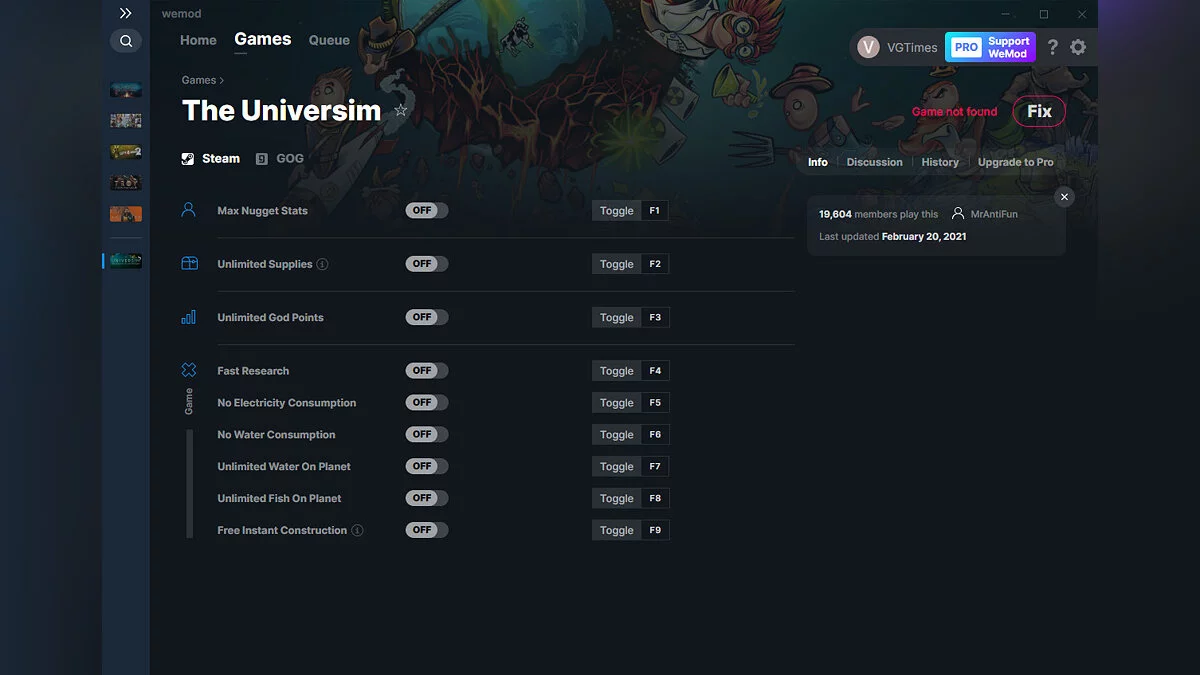Image resolution: width=1200 pixels, height=675 pixels.
Task: Turn on Free Instant Construction
Action: [x=426, y=530]
